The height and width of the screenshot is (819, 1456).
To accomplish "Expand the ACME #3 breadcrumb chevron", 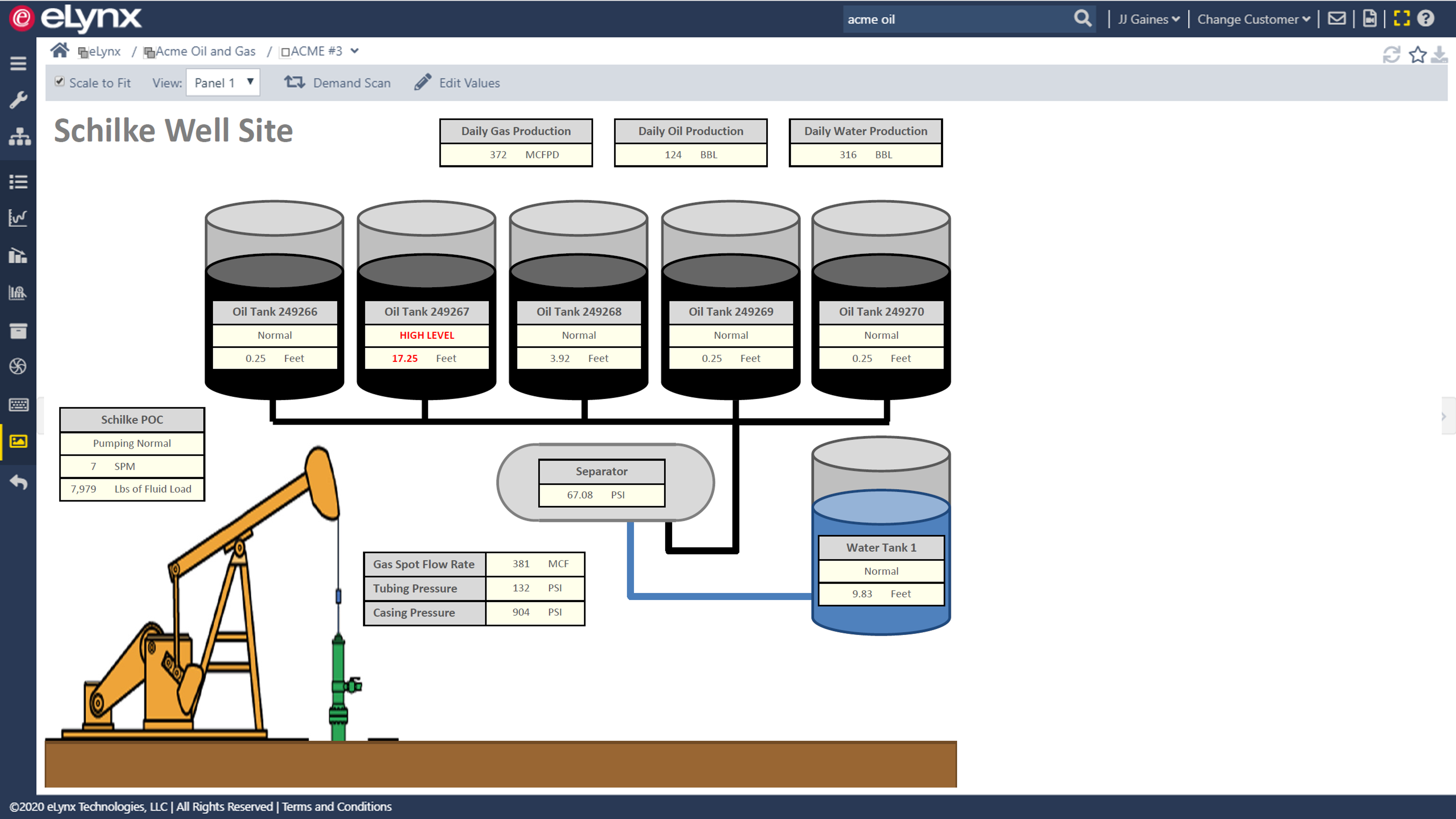I will point(355,51).
